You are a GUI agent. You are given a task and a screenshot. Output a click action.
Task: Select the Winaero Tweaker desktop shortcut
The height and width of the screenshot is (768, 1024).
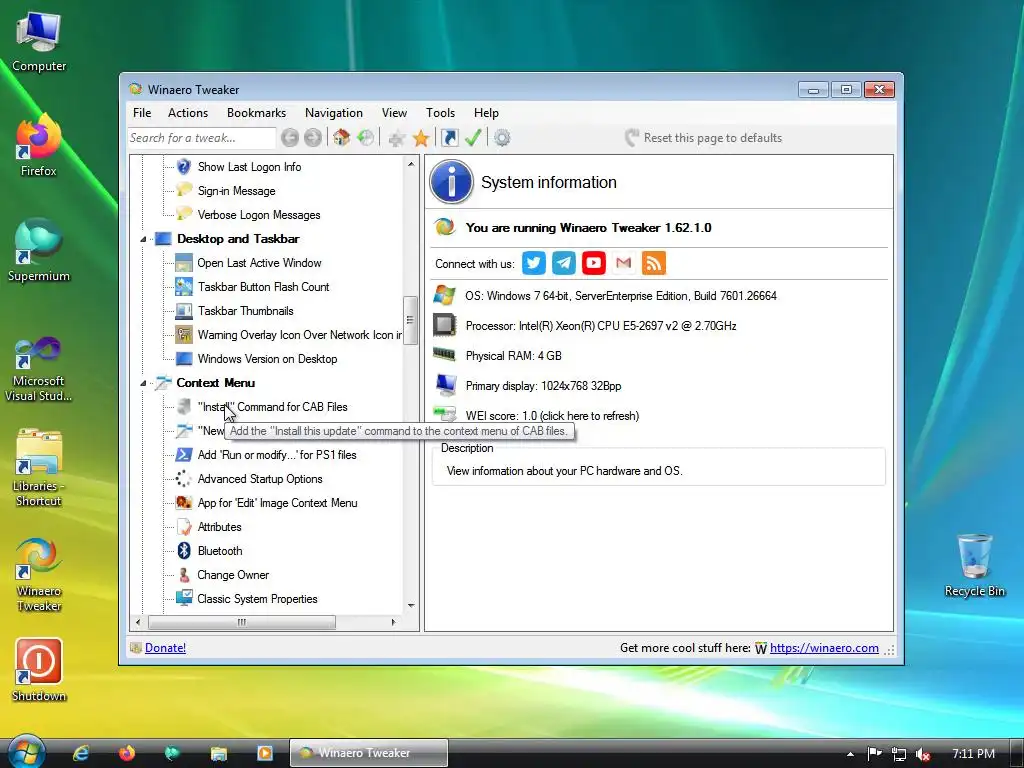coord(39,574)
